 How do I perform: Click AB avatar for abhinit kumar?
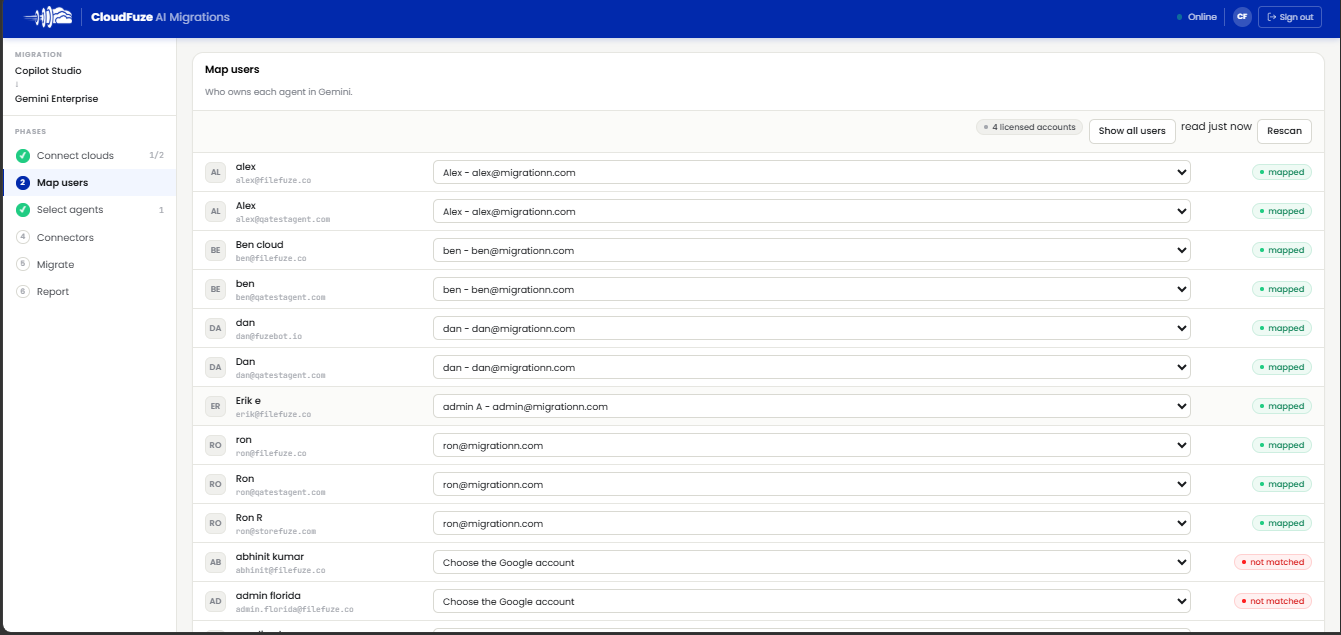[x=215, y=562]
